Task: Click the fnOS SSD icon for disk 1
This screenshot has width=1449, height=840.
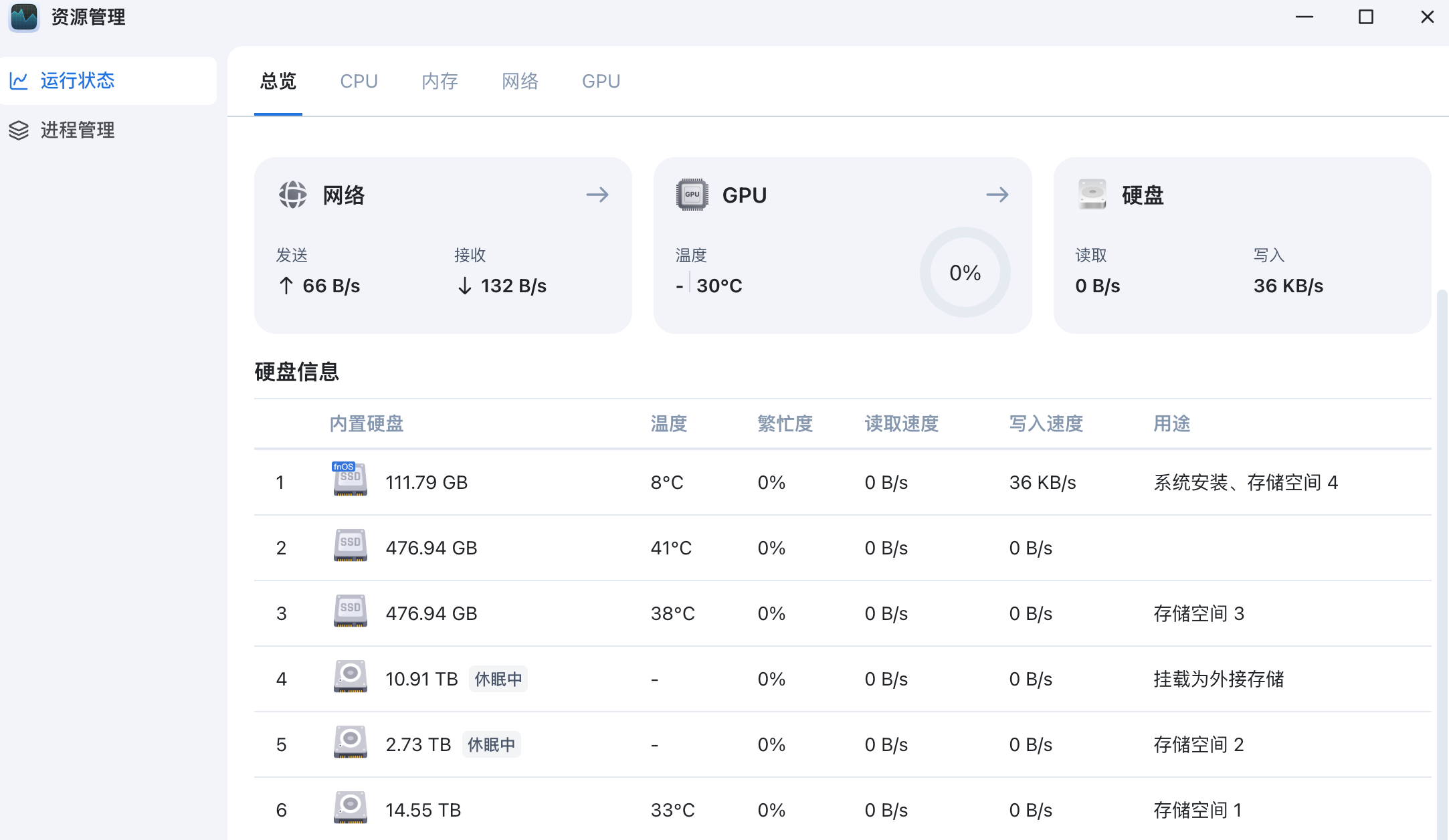Action: (x=350, y=480)
